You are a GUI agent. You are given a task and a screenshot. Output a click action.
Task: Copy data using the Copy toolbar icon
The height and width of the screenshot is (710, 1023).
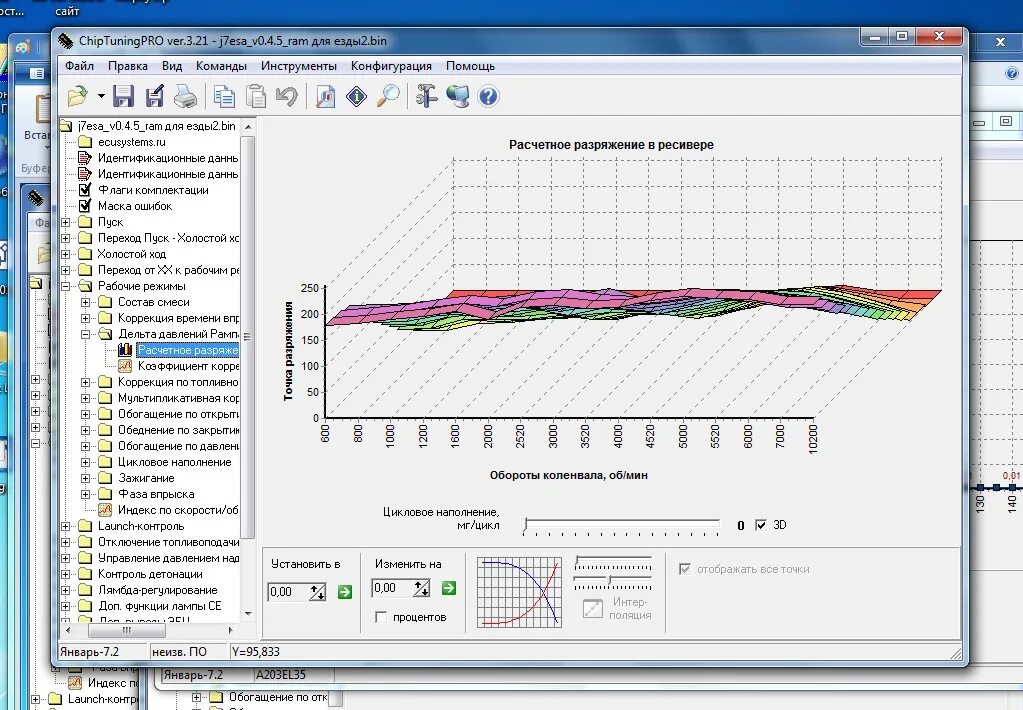224,97
